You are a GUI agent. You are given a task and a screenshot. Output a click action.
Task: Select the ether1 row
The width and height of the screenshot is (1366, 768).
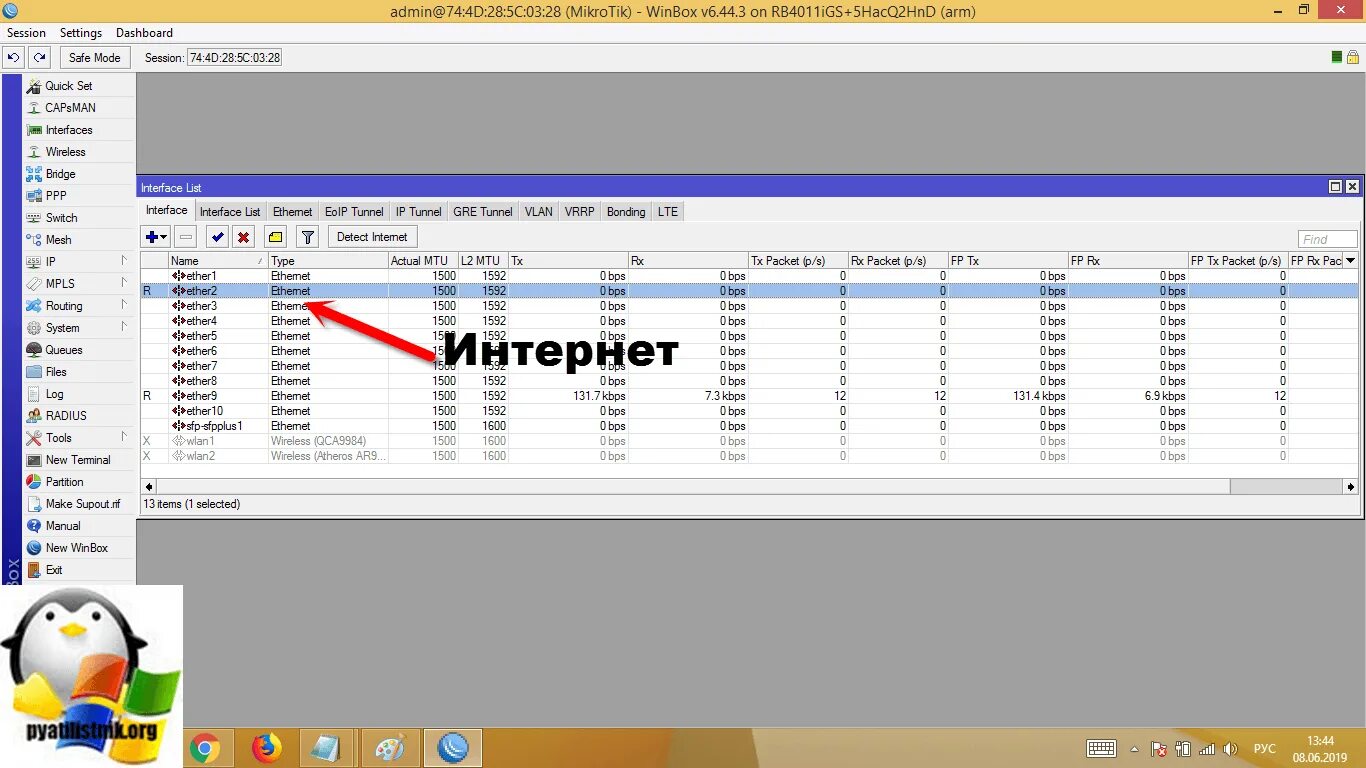pyautogui.click(x=749, y=276)
